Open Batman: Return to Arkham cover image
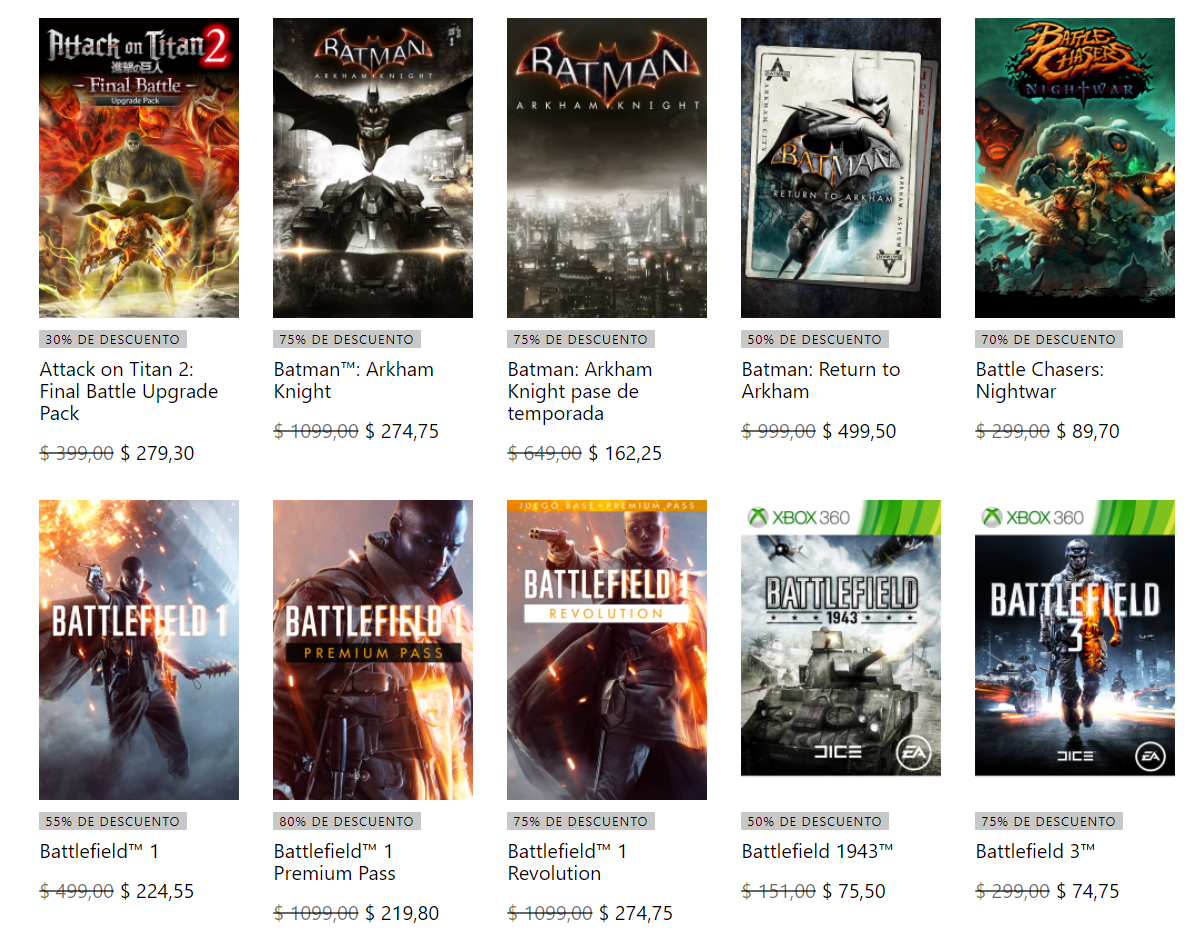The image size is (1204, 944). [x=841, y=168]
